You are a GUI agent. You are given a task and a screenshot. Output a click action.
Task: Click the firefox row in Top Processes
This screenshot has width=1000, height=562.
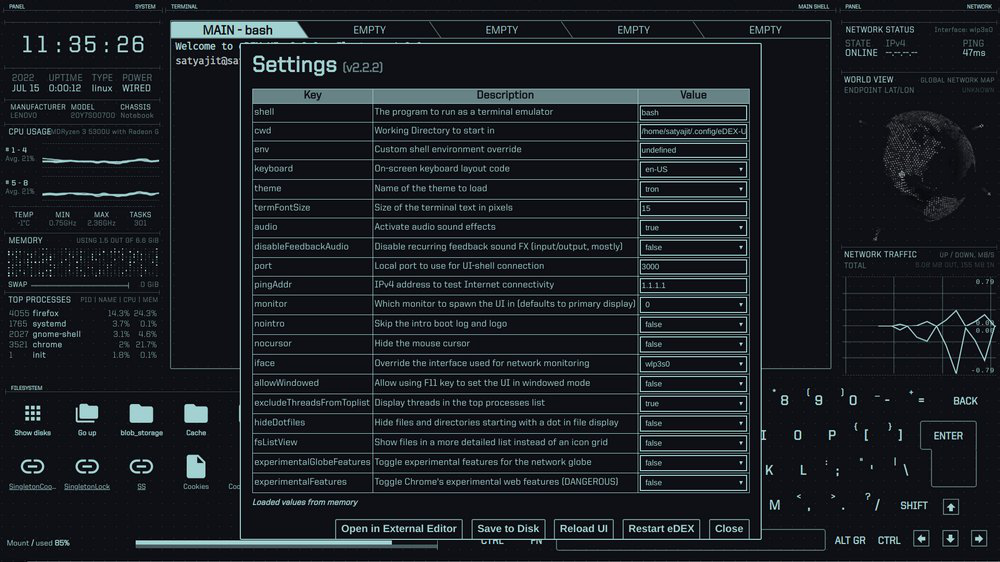tap(83, 313)
